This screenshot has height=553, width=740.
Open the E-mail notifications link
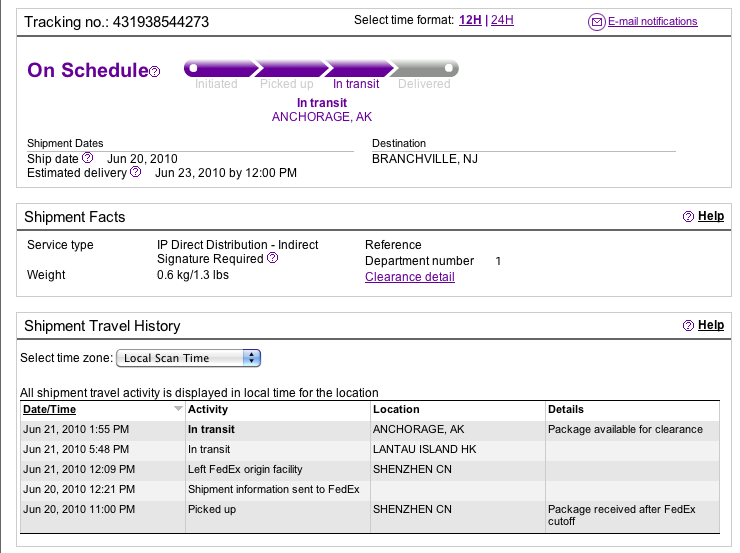click(x=652, y=21)
